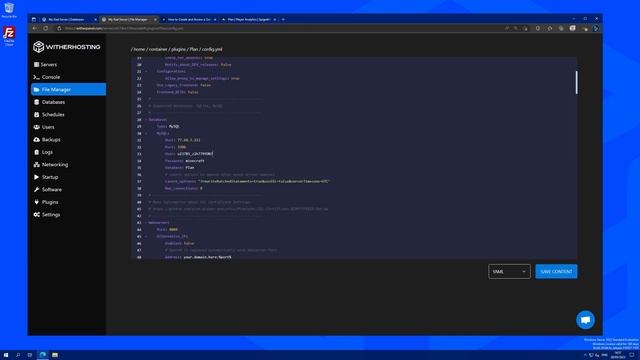Open the Plugins page
This screenshot has width=640, height=360.
point(68,202)
